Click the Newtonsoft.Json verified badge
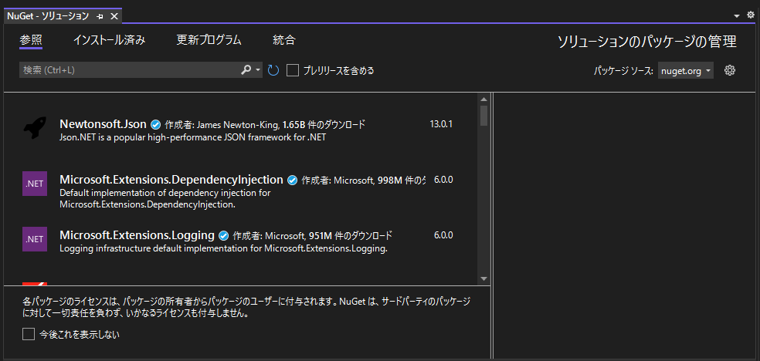The width and height of the screenshot is (760, 361). click(156, 125)
